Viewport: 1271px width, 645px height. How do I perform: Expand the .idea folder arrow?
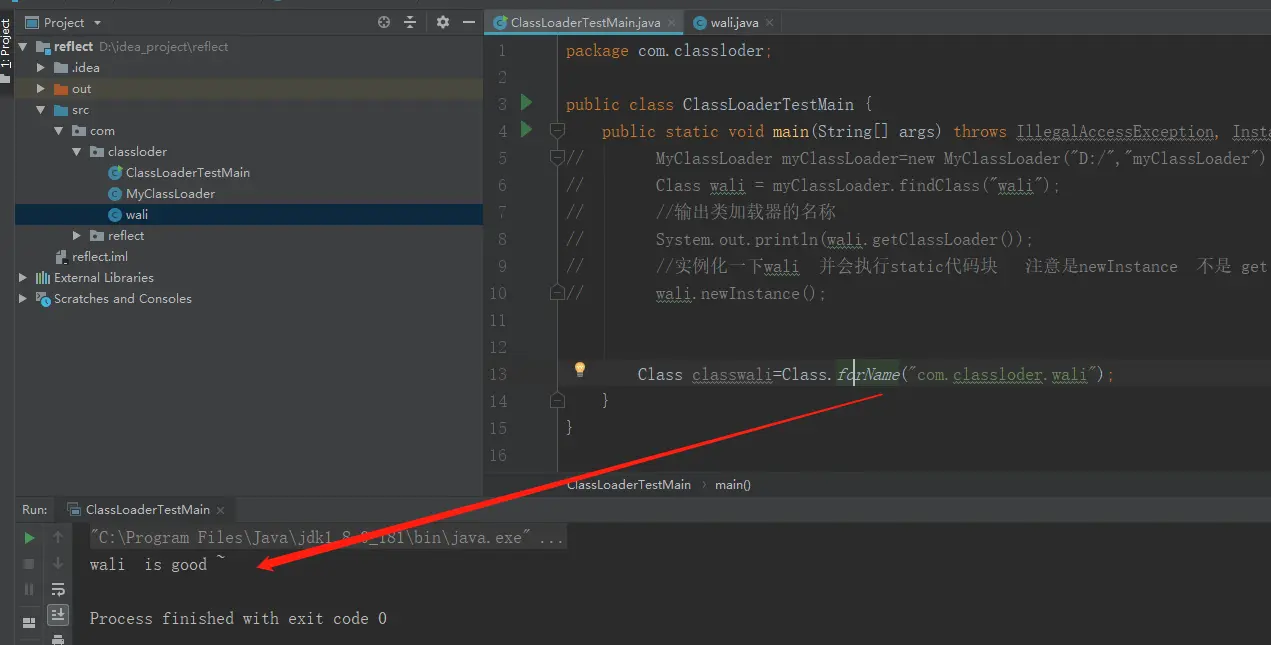click(41, 68)
